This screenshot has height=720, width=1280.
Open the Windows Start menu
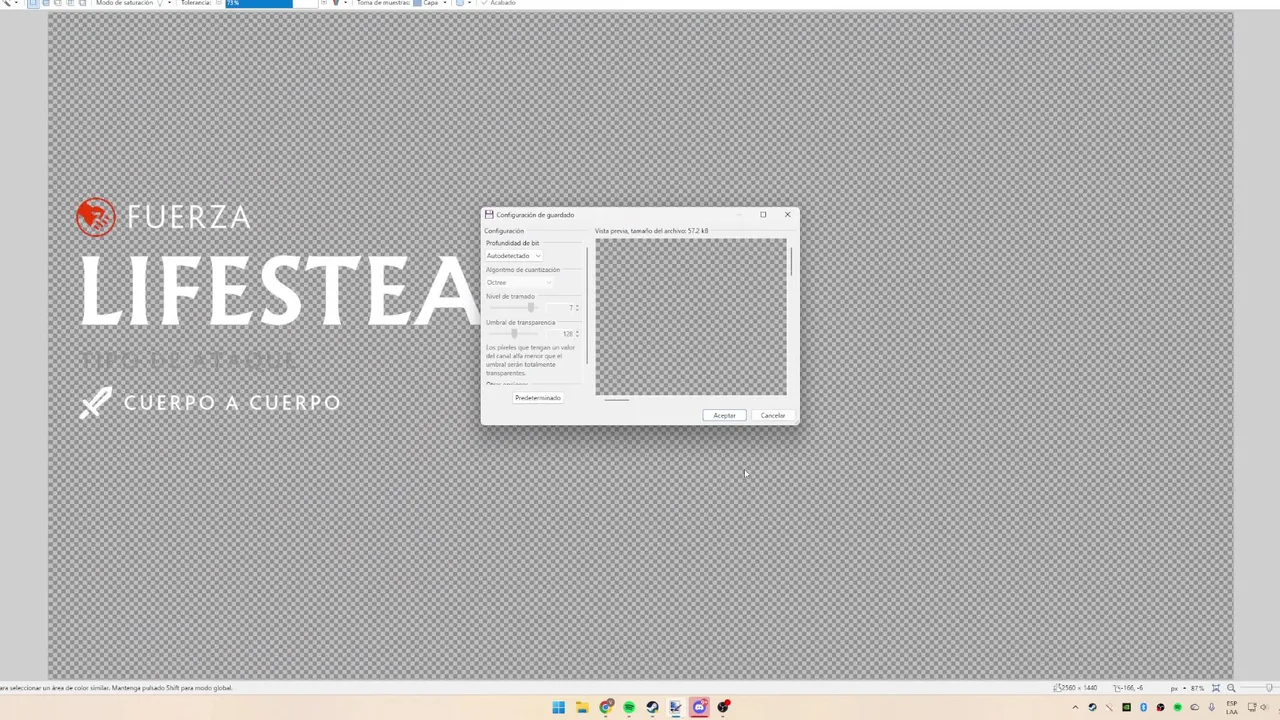(558, 707)
